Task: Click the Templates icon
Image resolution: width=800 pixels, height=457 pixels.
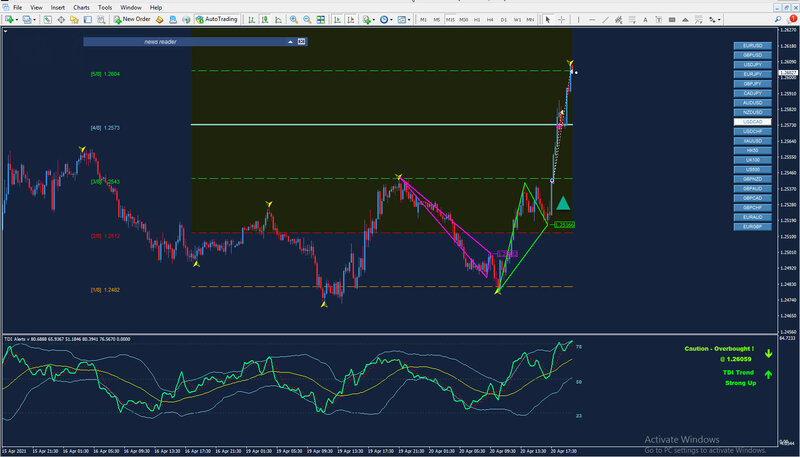Action: pyautogui.click(x=402, y=19)
